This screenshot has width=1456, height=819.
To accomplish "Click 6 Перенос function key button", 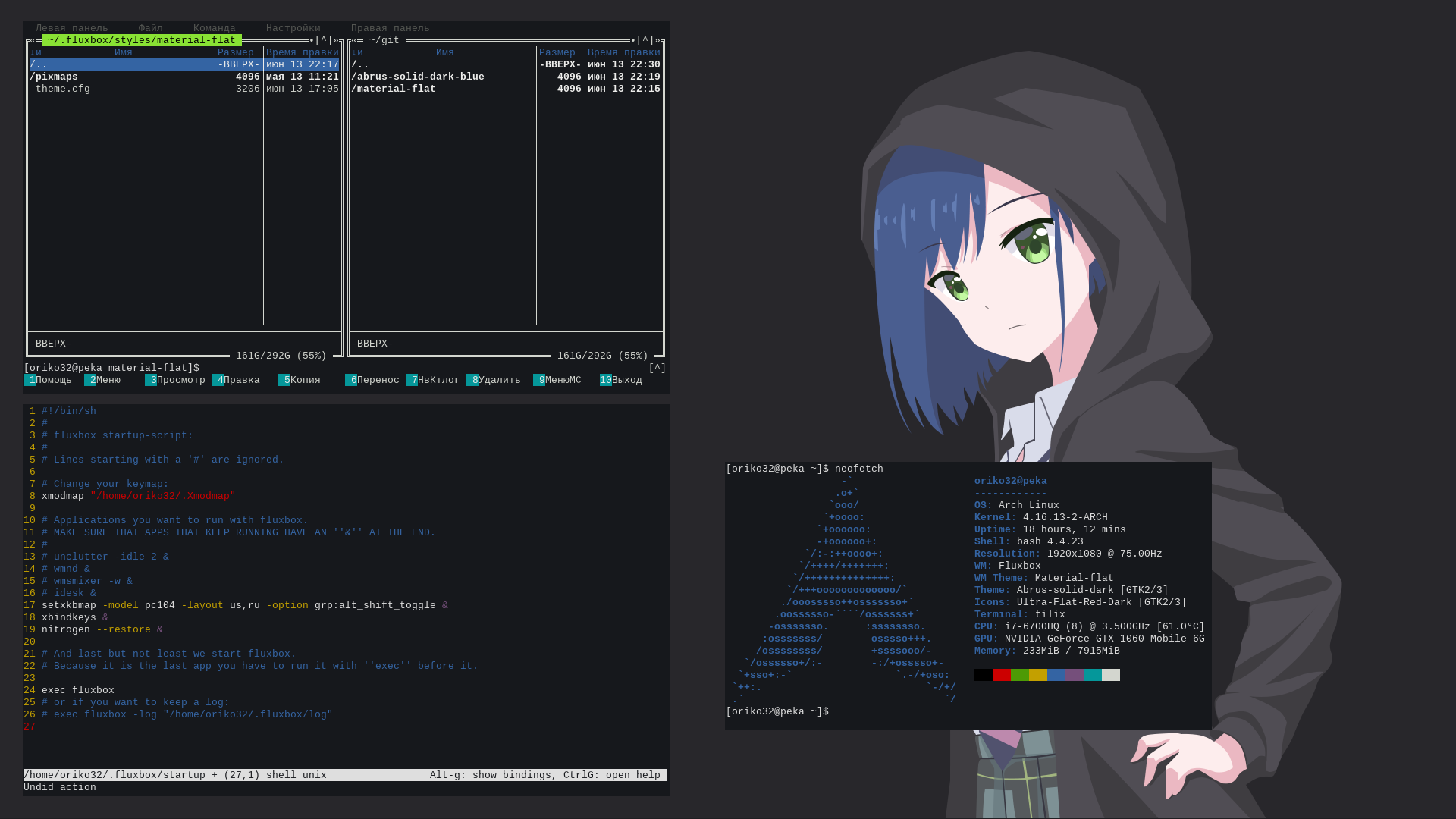I will [372, 380].
